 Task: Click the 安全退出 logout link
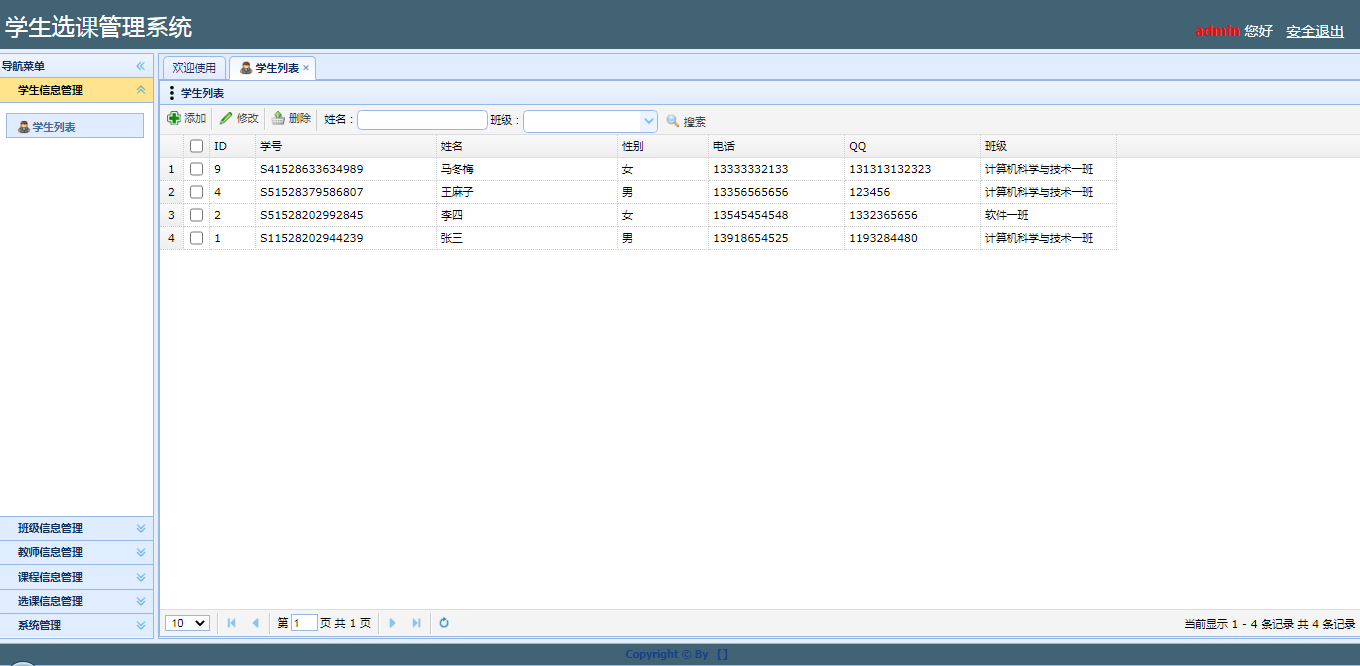pos(1314,31)
